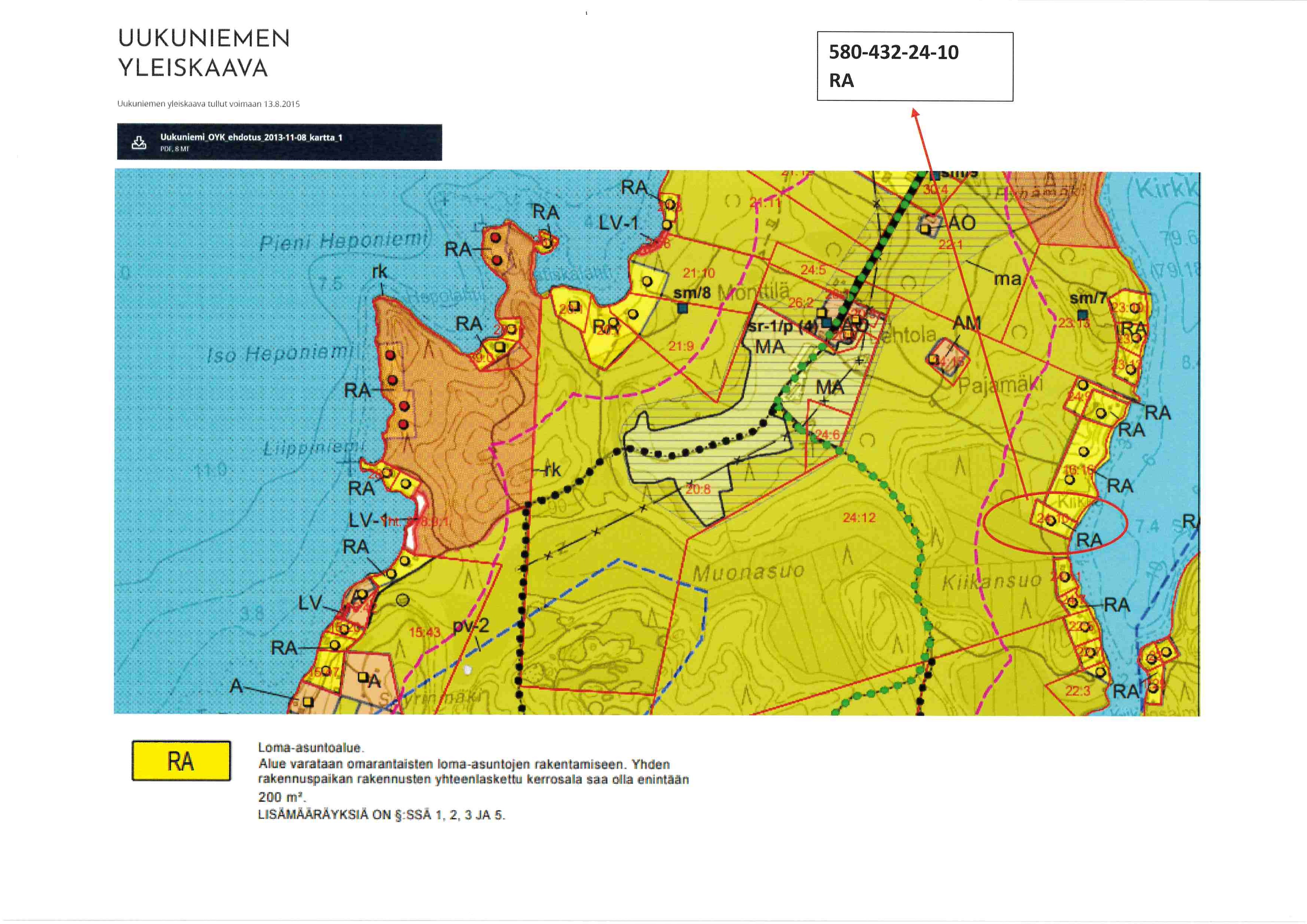Click the blue square marker beside sm/7
Viewport: 1307px width, 924px height.
pos(1083,314)
